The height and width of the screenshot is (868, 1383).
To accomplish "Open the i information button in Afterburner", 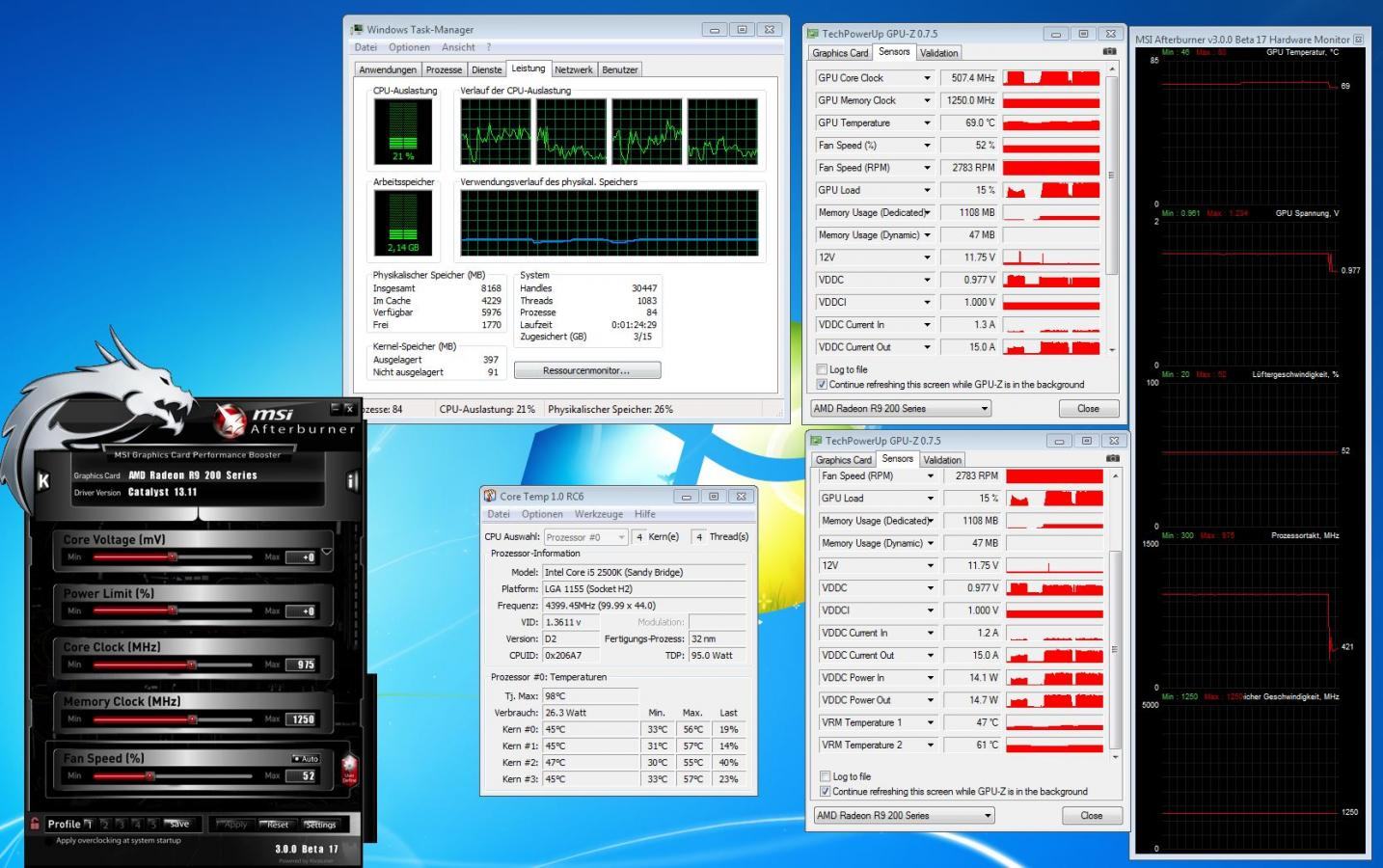I will click(351, 480).
